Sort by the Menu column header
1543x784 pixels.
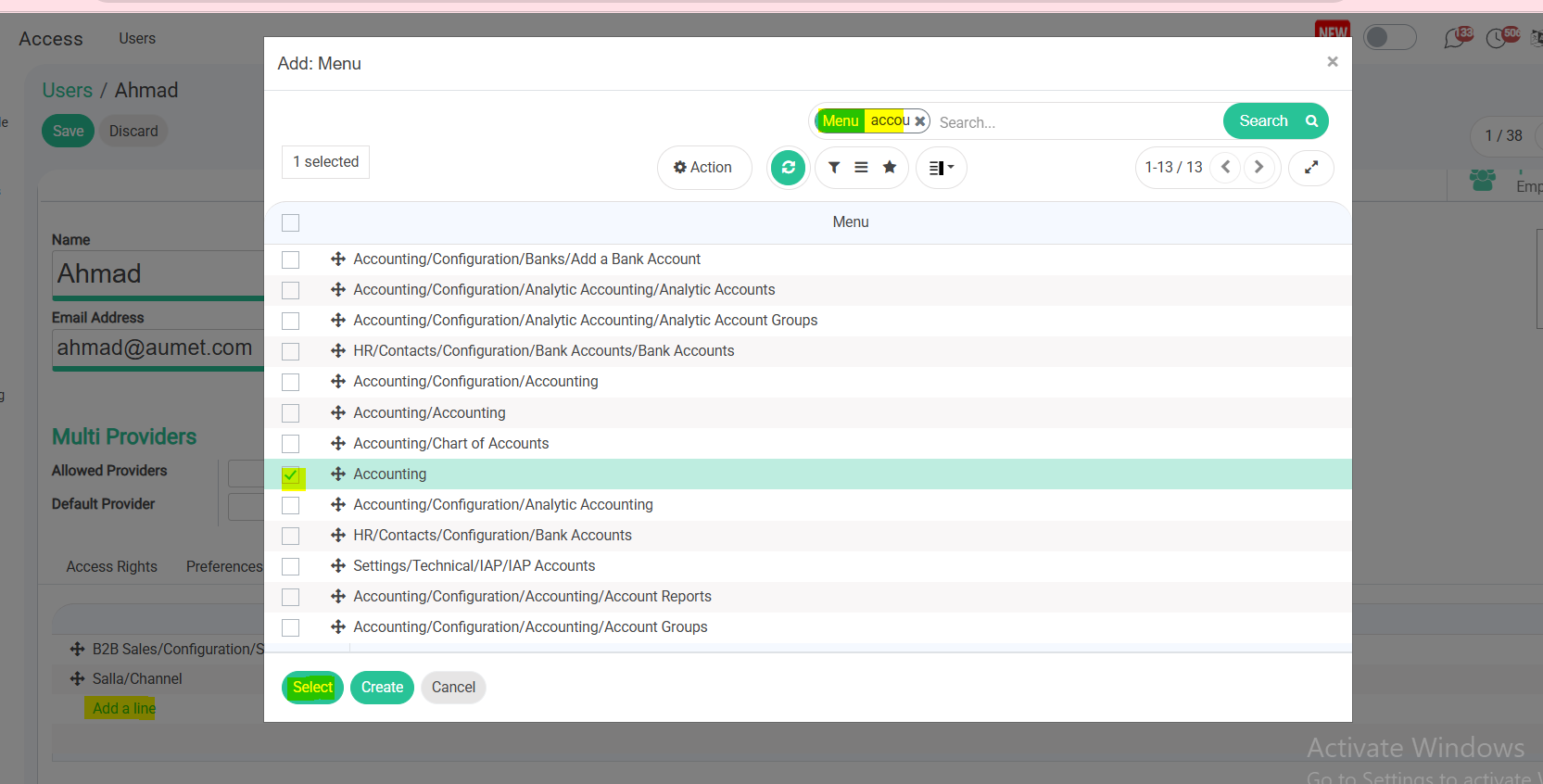click(x=851, y=222)
